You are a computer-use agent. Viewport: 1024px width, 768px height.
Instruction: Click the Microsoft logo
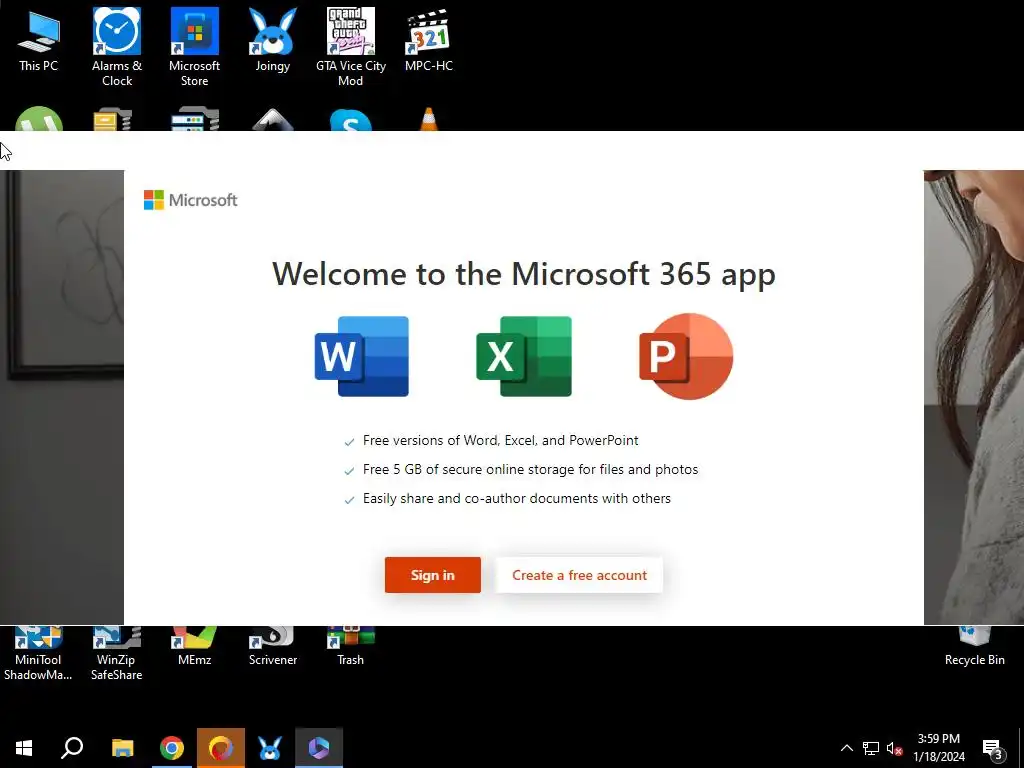tap(191, 200)
